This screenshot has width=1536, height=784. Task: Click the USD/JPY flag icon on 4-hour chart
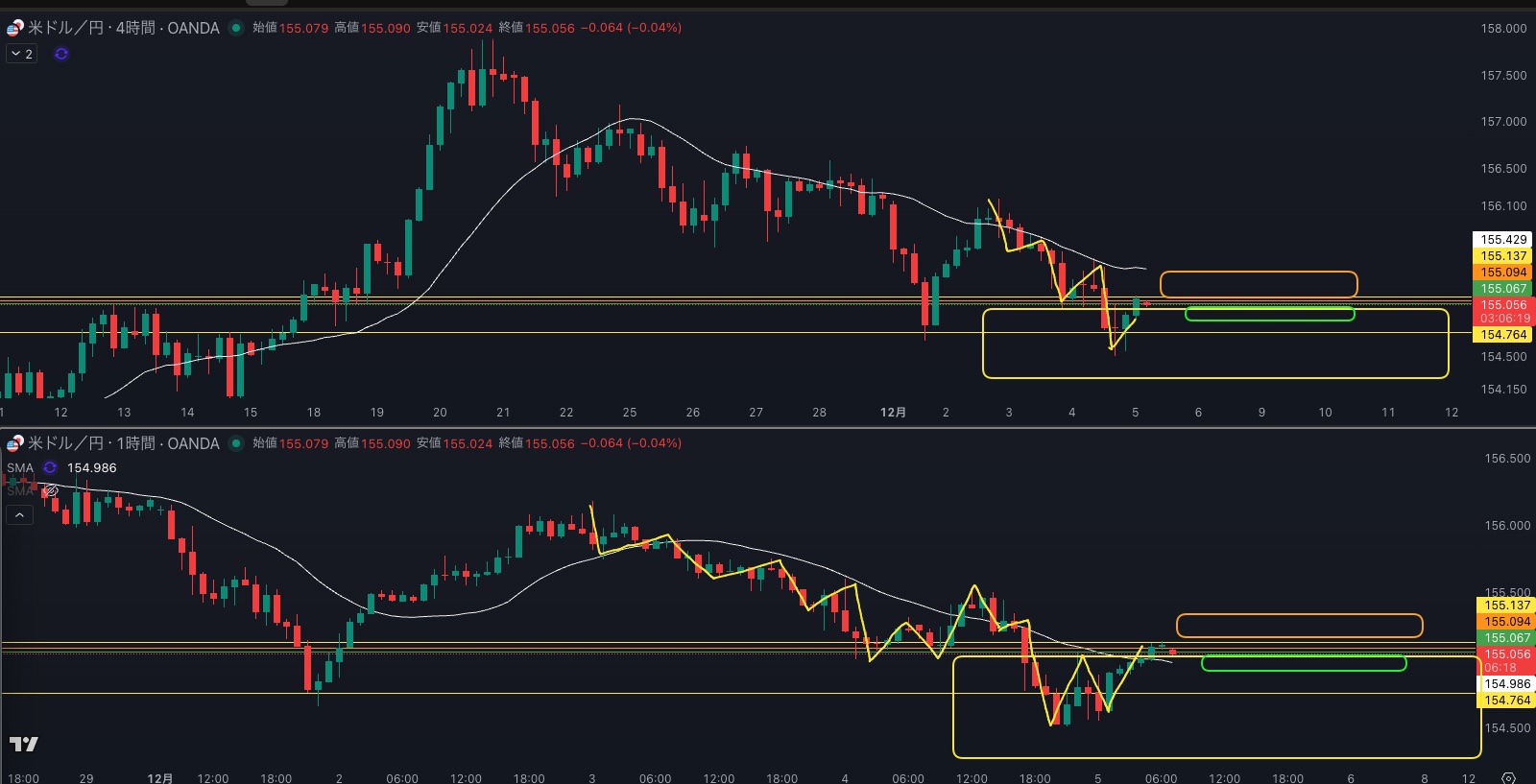click(x=15, y=28)
